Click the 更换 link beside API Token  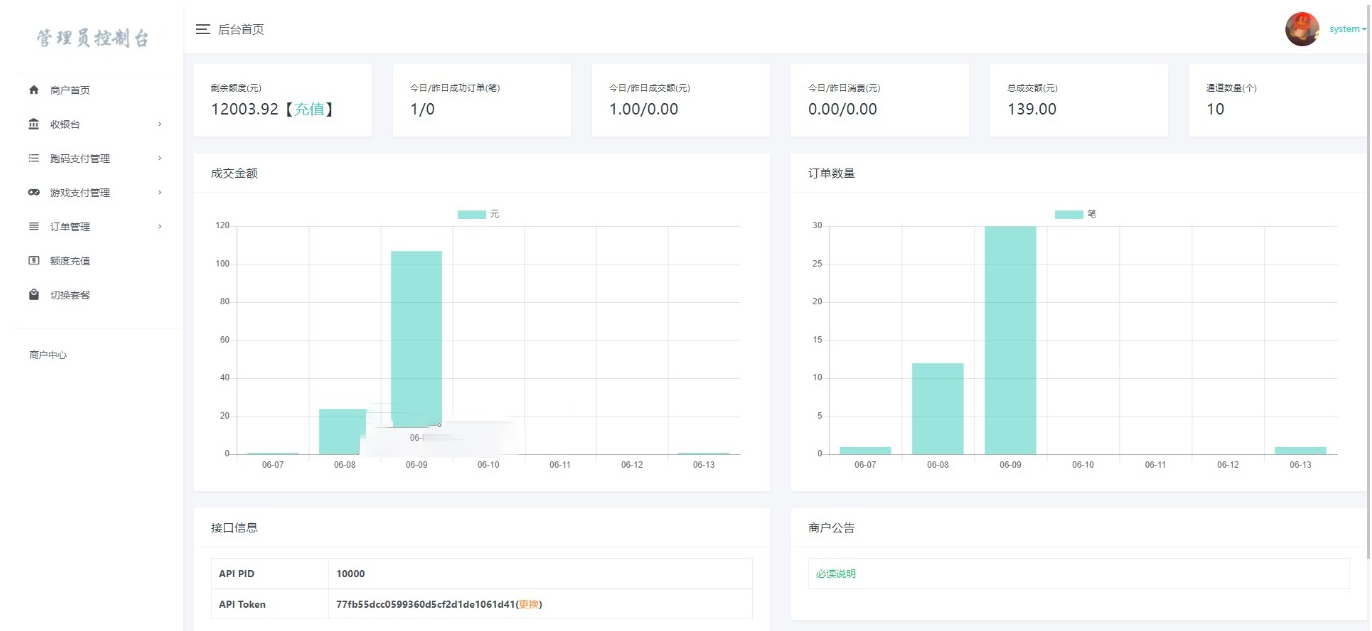click(528, 604)
